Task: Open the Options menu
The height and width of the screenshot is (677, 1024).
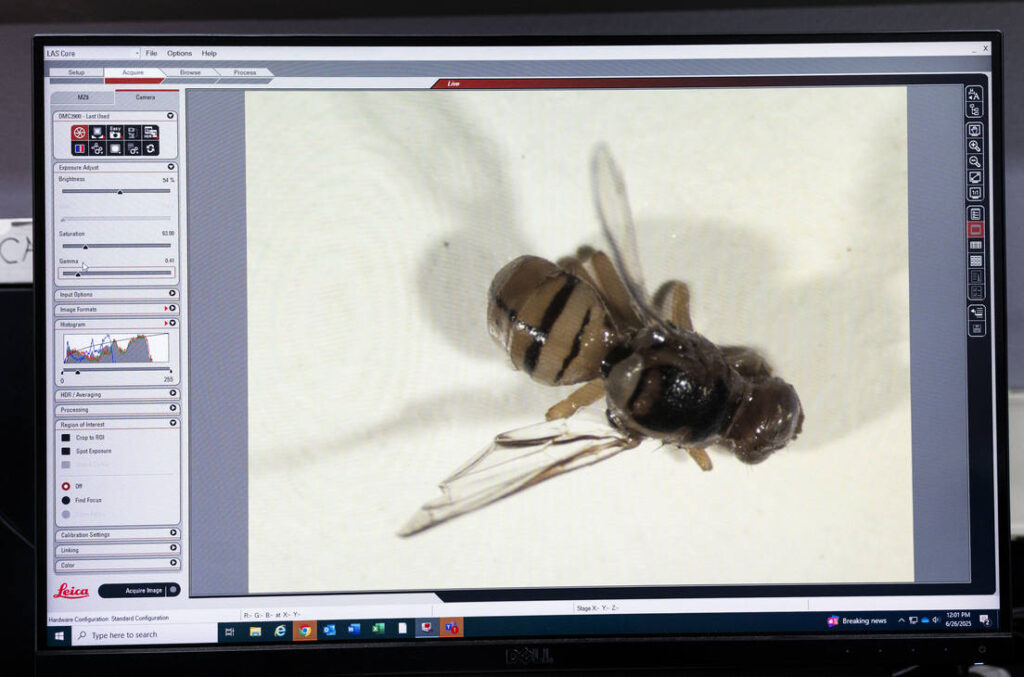Action: click(x=179, y=53)
